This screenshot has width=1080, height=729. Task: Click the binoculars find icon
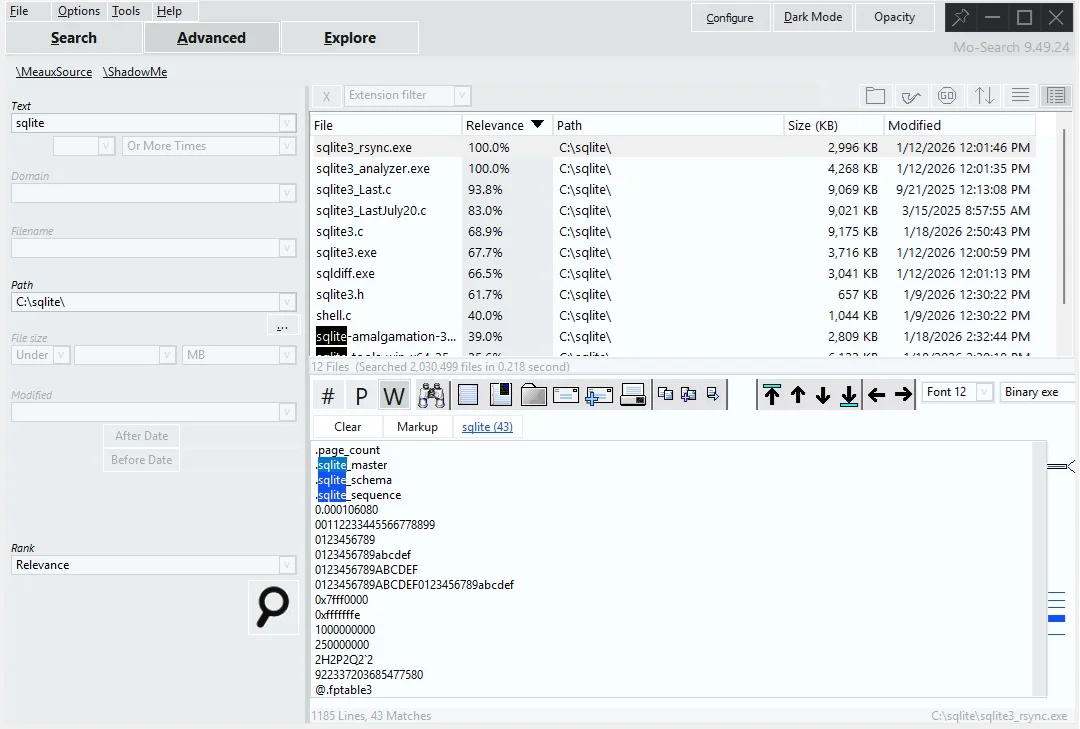[x=431, y=395]
